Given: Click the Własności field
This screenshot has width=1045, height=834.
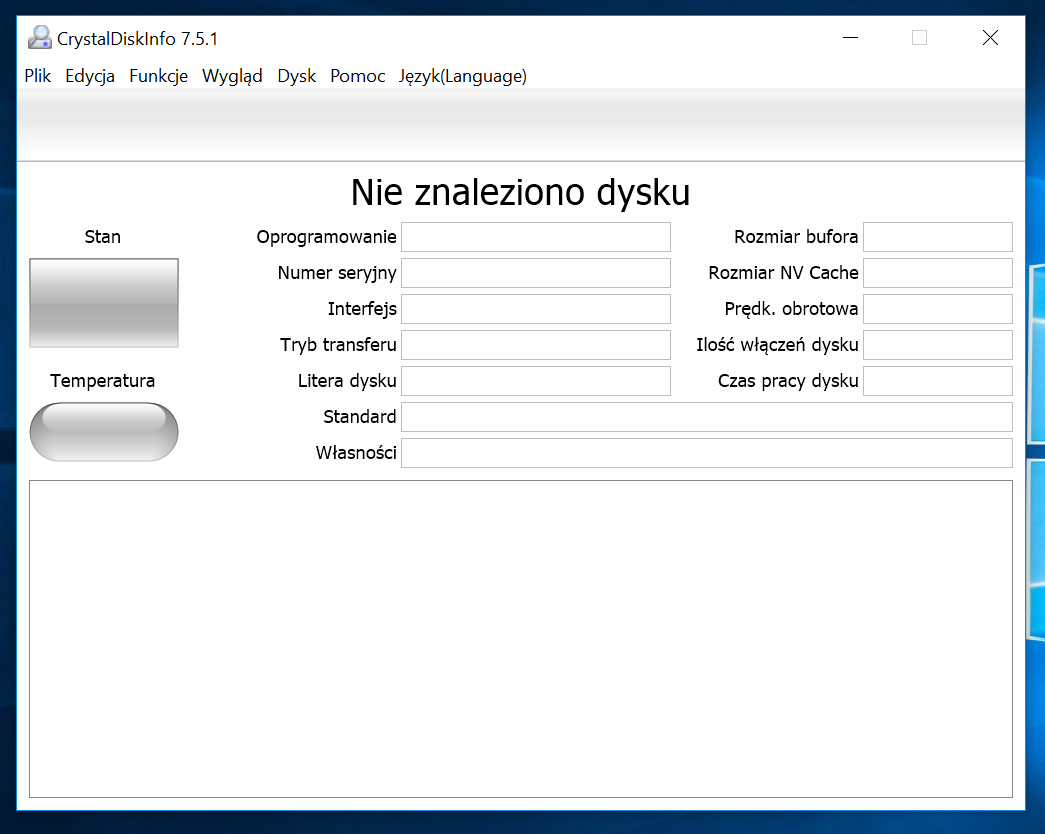Looking at the screenshot, I should pos(707,452).
